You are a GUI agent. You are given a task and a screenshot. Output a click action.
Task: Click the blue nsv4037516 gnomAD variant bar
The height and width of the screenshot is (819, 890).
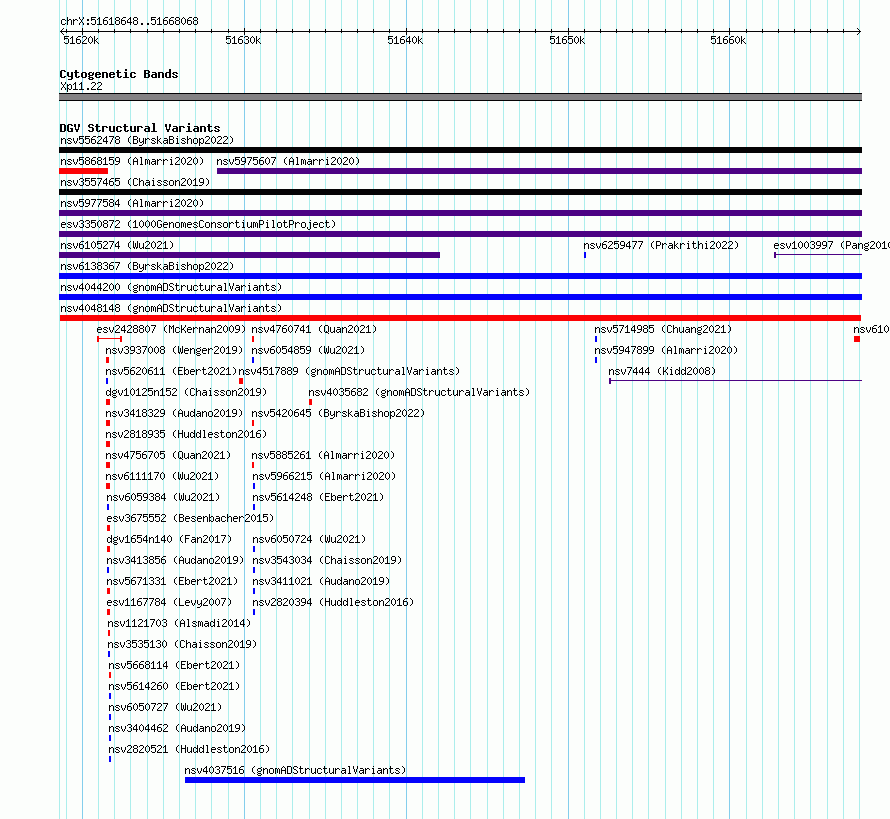[355, 780]
